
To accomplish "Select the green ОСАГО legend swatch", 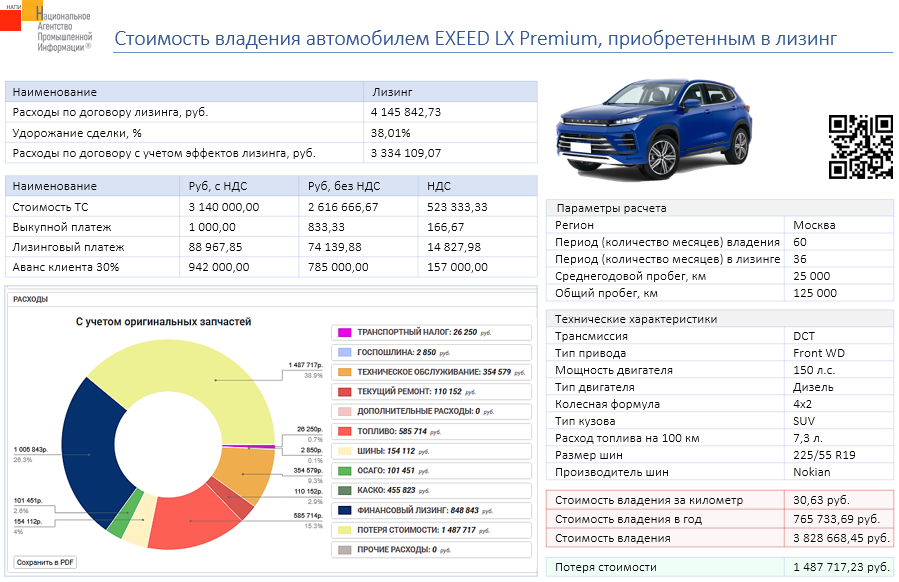I will 344,471.
